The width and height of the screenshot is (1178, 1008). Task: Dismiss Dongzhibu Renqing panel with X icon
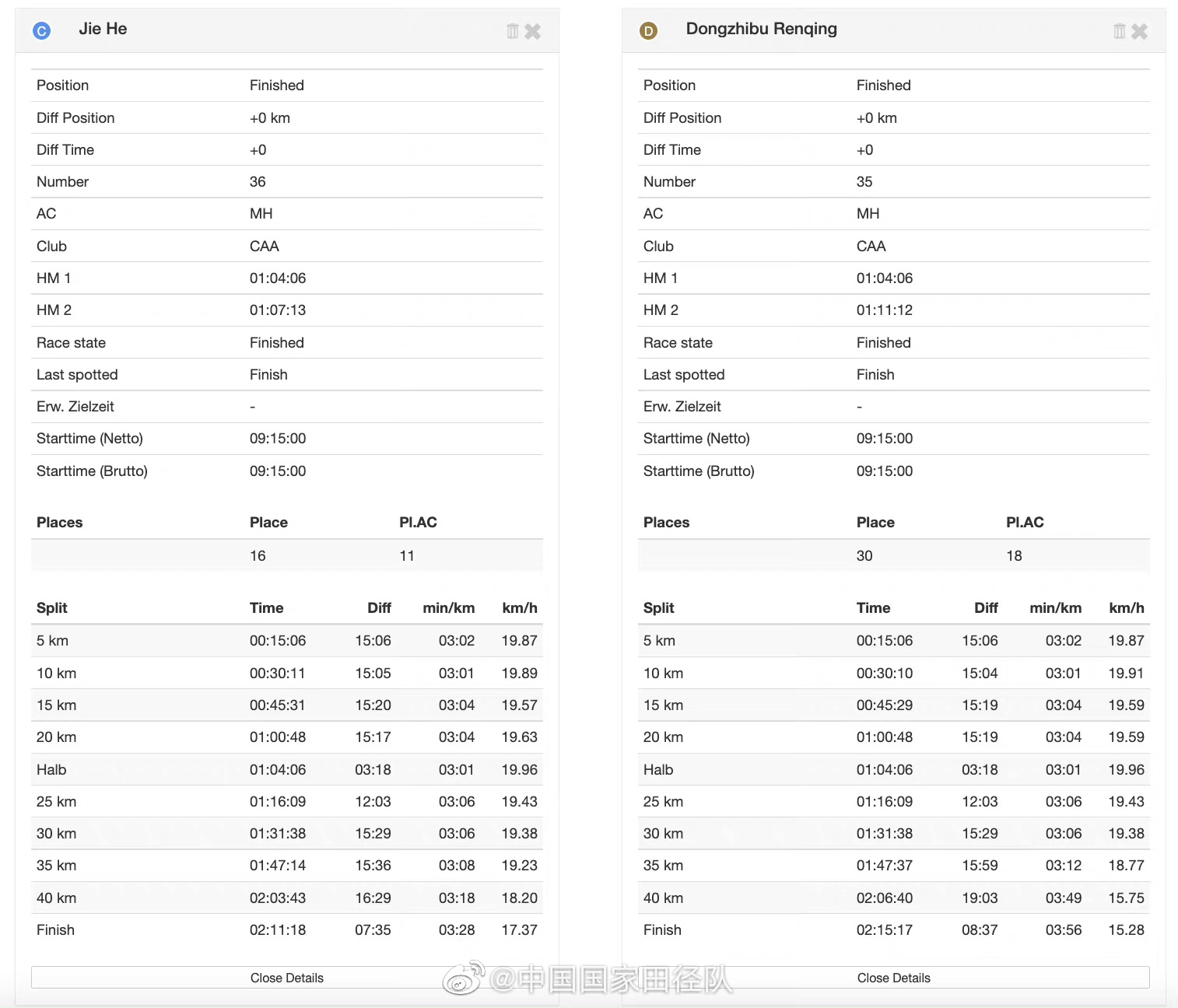1140,31
